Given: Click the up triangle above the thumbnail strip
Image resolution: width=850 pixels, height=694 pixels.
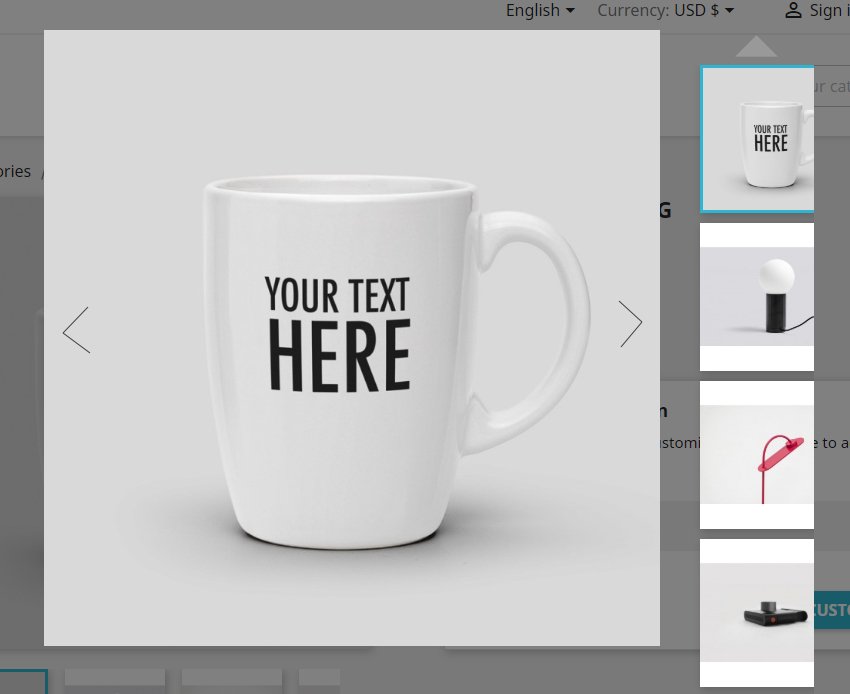Looking at the screenshot, I should coord(756,47).
